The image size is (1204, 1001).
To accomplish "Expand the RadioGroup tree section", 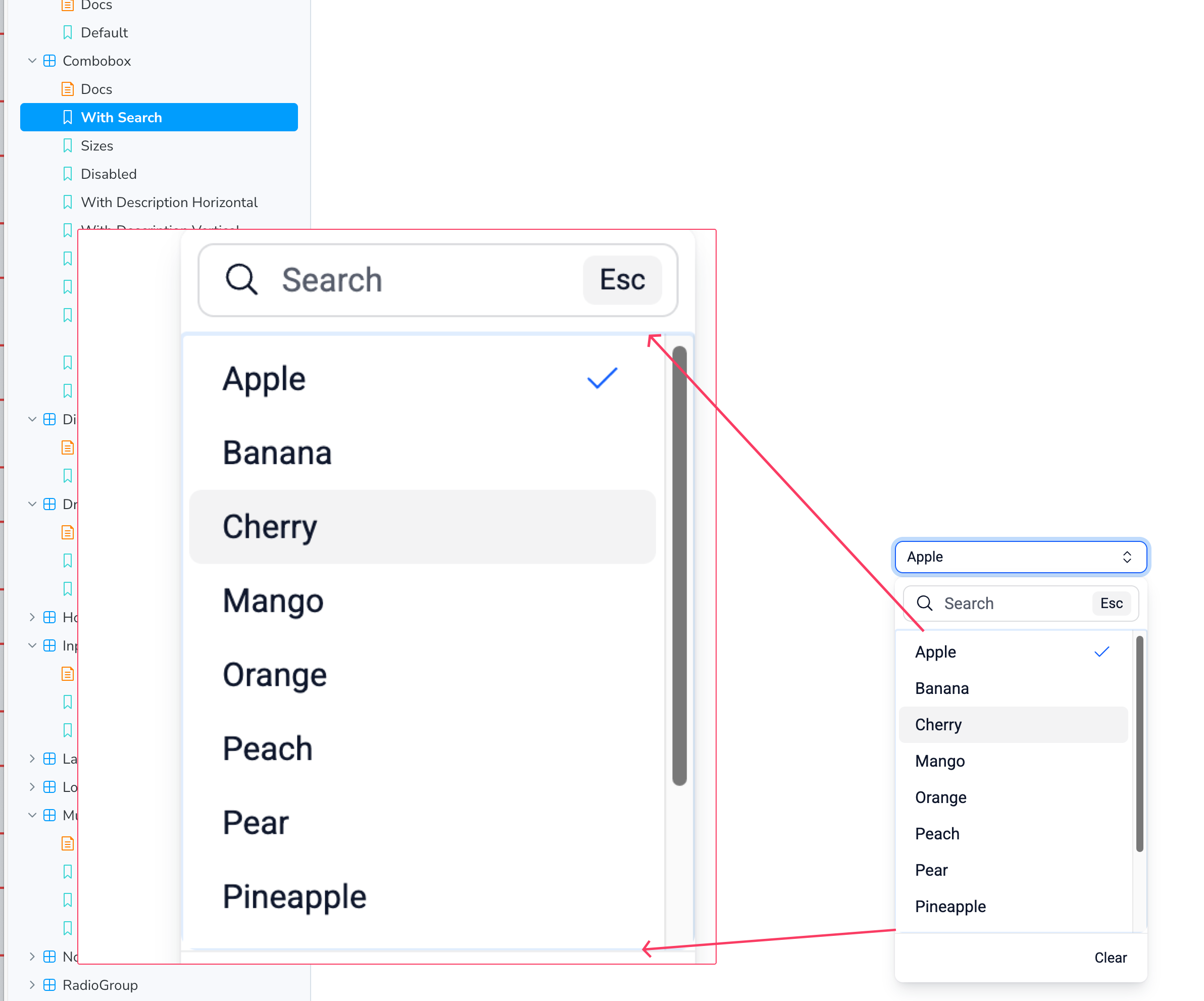I will pos(32,985).
